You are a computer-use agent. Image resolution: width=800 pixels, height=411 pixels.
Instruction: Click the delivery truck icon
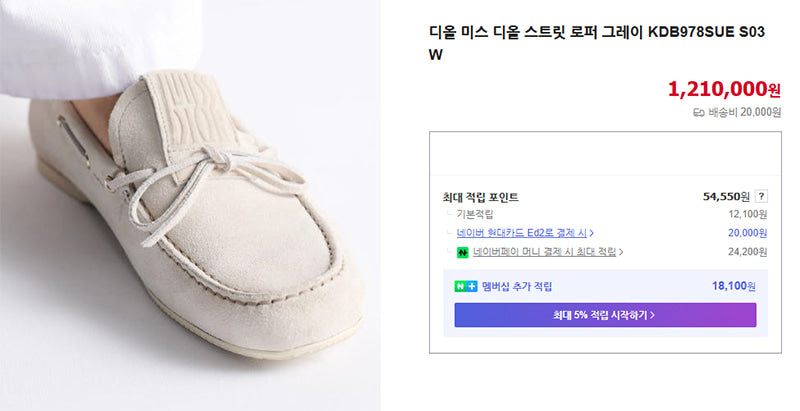[x=698, y=113]
